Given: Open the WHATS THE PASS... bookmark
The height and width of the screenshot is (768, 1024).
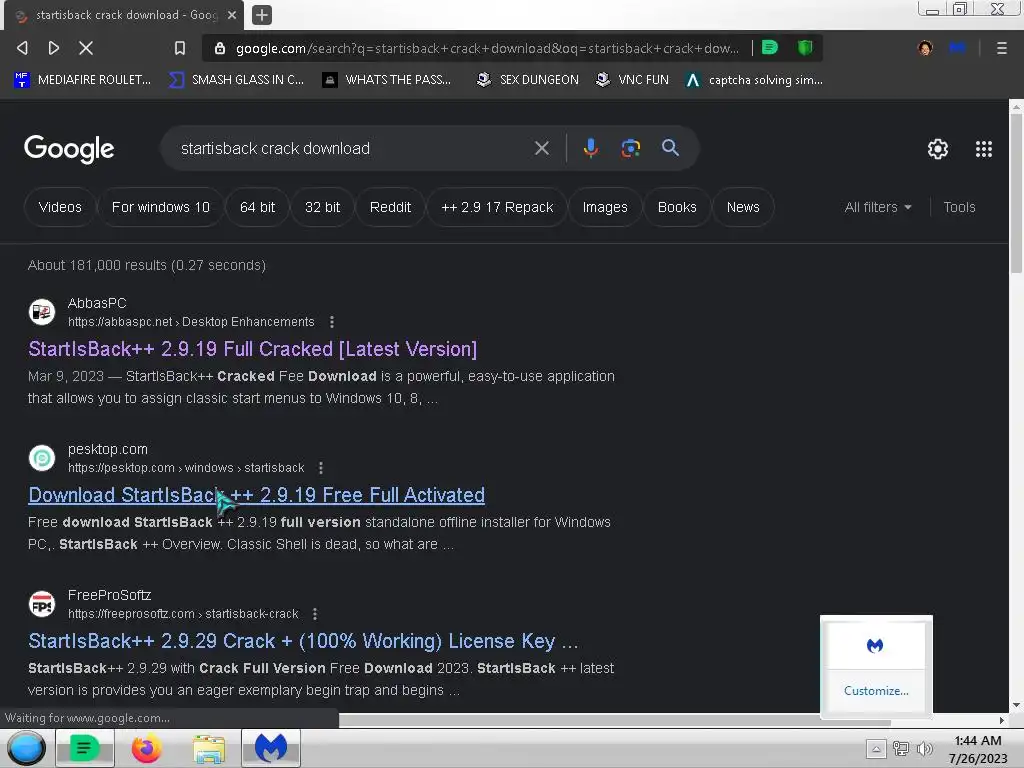Looking at the screenshot, I should (387, 80).
